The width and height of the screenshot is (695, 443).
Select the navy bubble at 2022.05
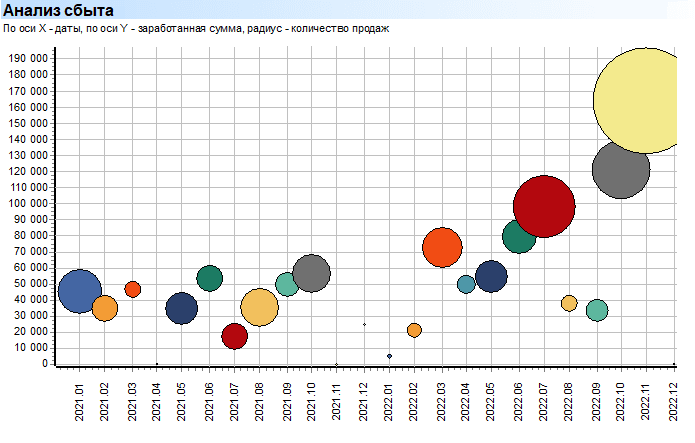[491, 277]
